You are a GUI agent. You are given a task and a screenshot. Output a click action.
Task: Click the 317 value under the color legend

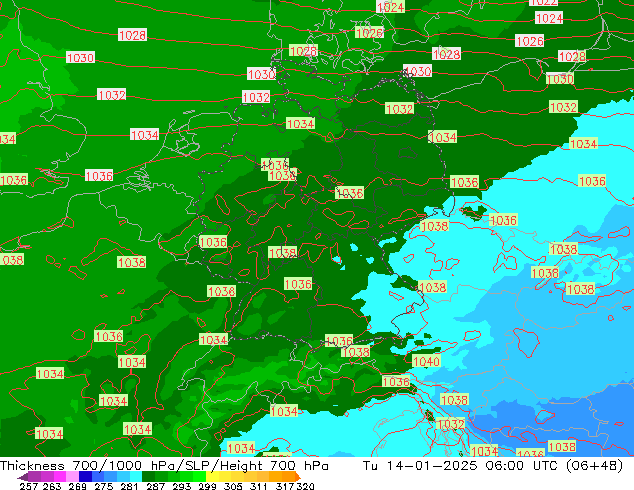285,486
